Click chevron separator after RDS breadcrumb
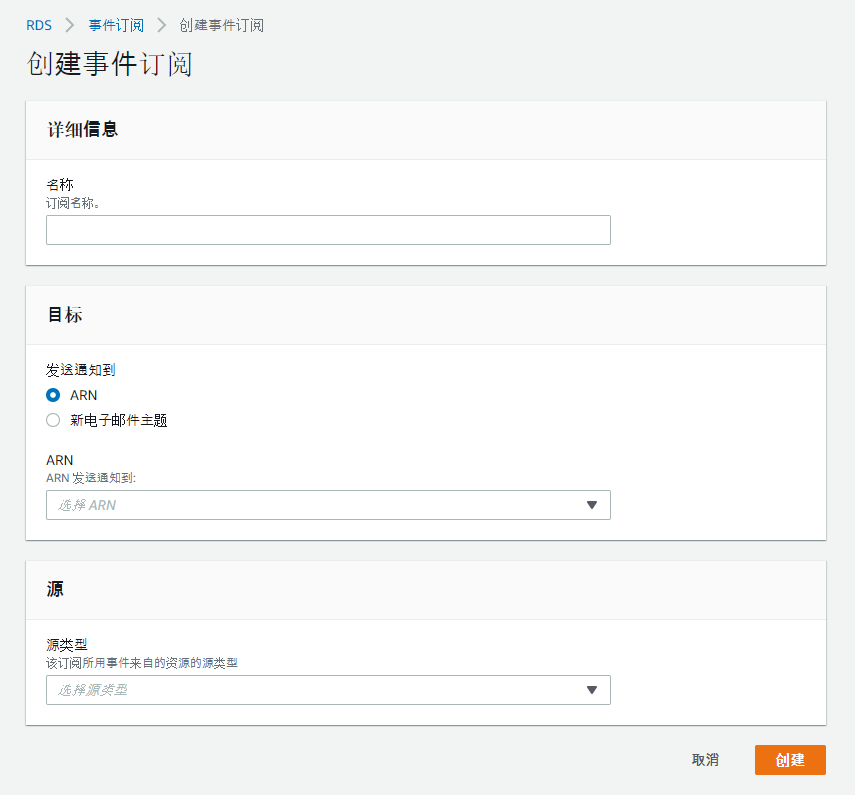Image resolution: width=855 pixels, height=795 pixels. 70,25
